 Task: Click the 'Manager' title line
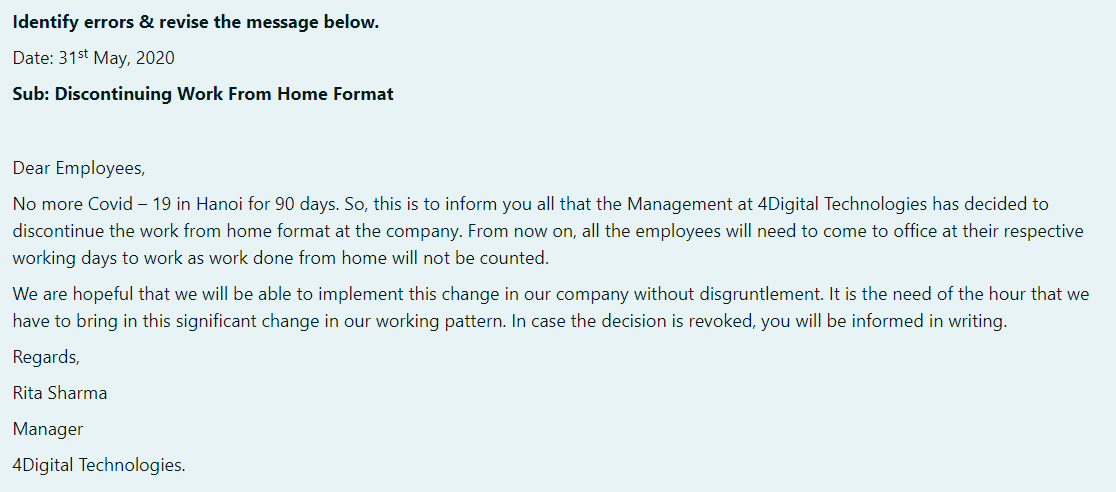click(48, 429)
